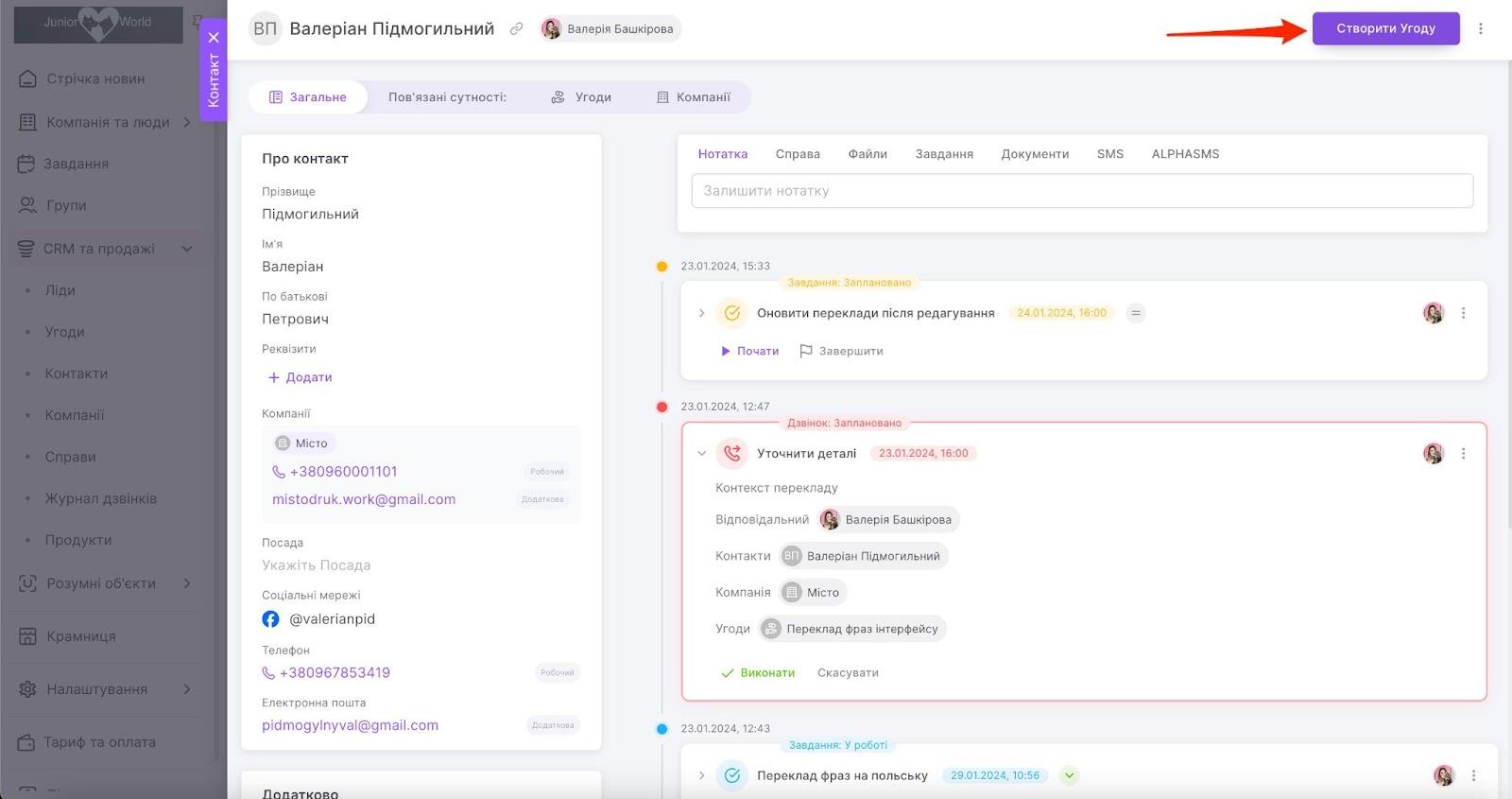Click task status icon for Оновити переклади
The height and width of the screenshot is (799, 1512).
point(731,313)
